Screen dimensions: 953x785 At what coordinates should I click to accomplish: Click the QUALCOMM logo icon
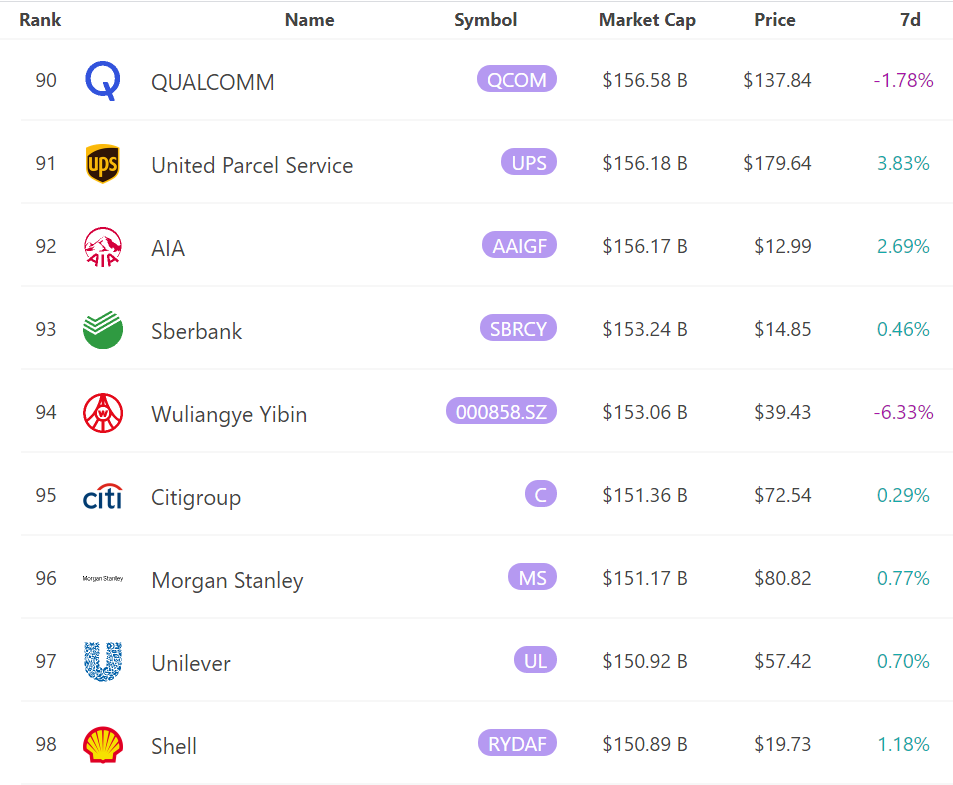[x=102, y=81]
